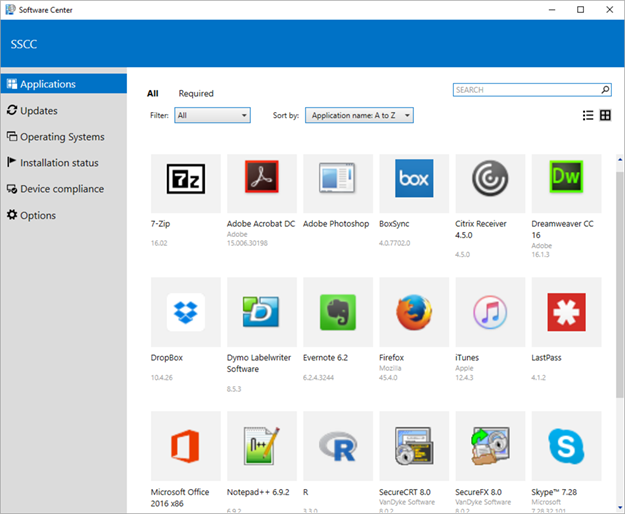Select the Microsoft Office 2016 x86 icon

click(185, 446)
